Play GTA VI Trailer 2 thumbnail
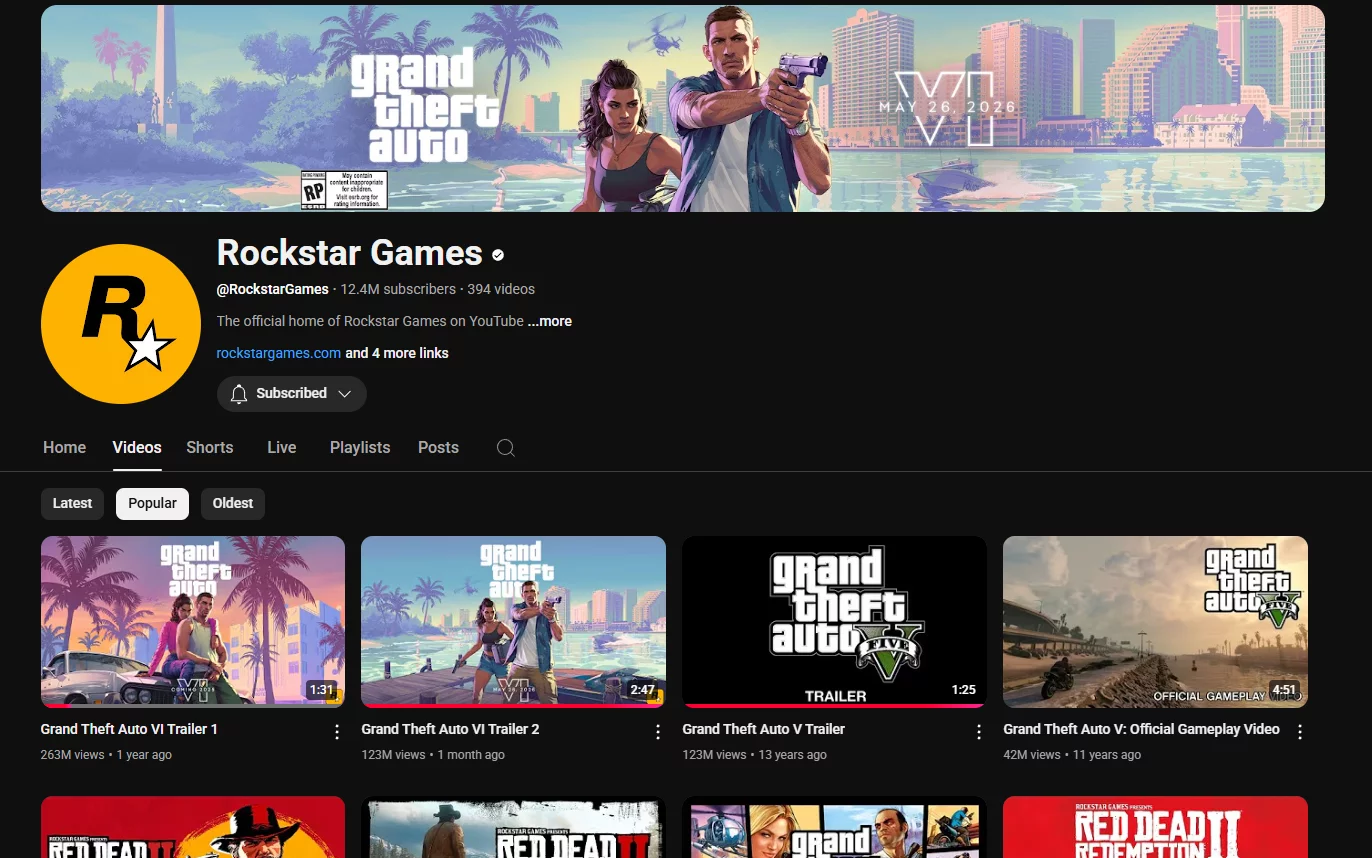Viewport: 1372px width, 858px height. click(513, 621)
